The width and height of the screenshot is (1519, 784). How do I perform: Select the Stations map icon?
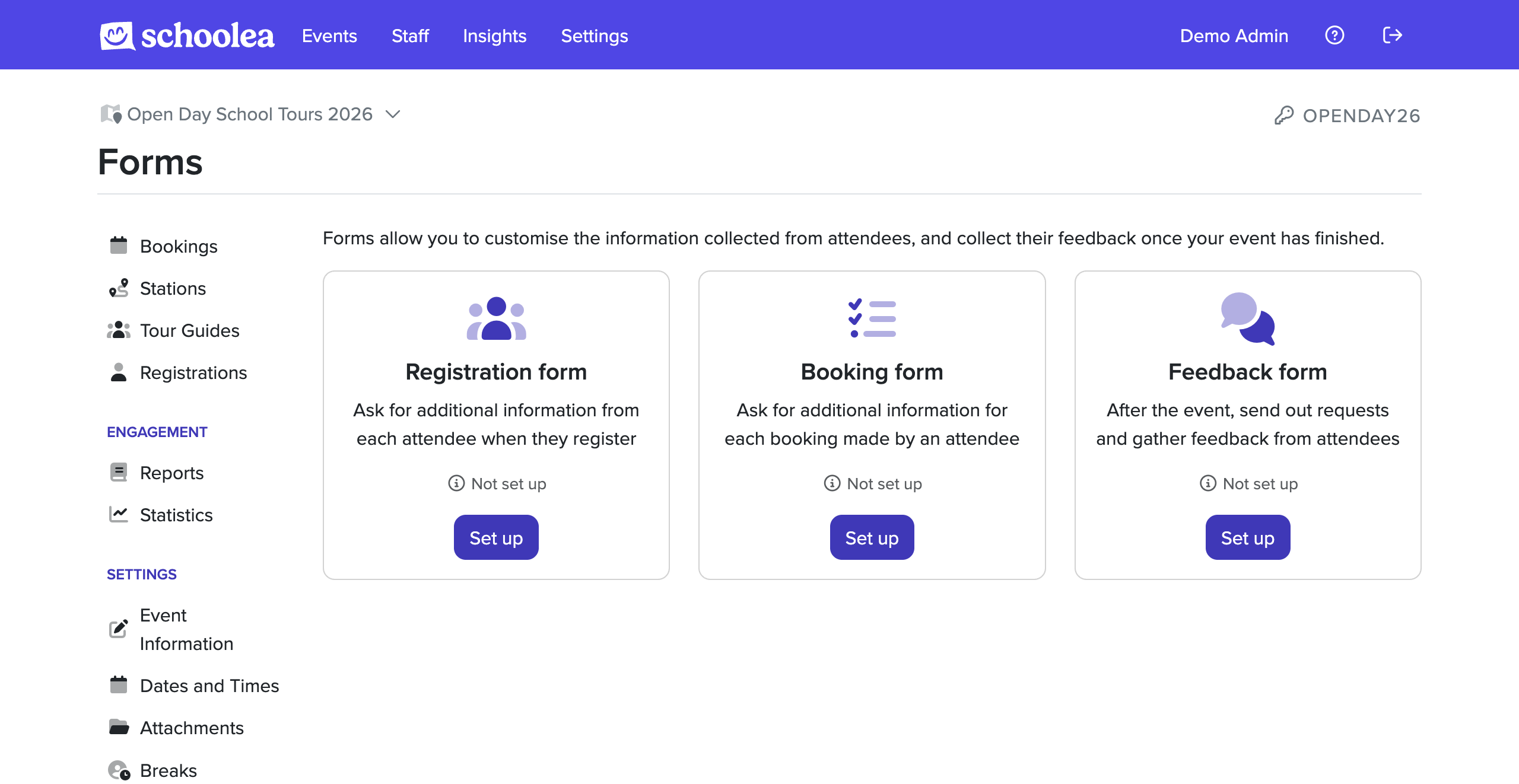[x=119, y=288]
